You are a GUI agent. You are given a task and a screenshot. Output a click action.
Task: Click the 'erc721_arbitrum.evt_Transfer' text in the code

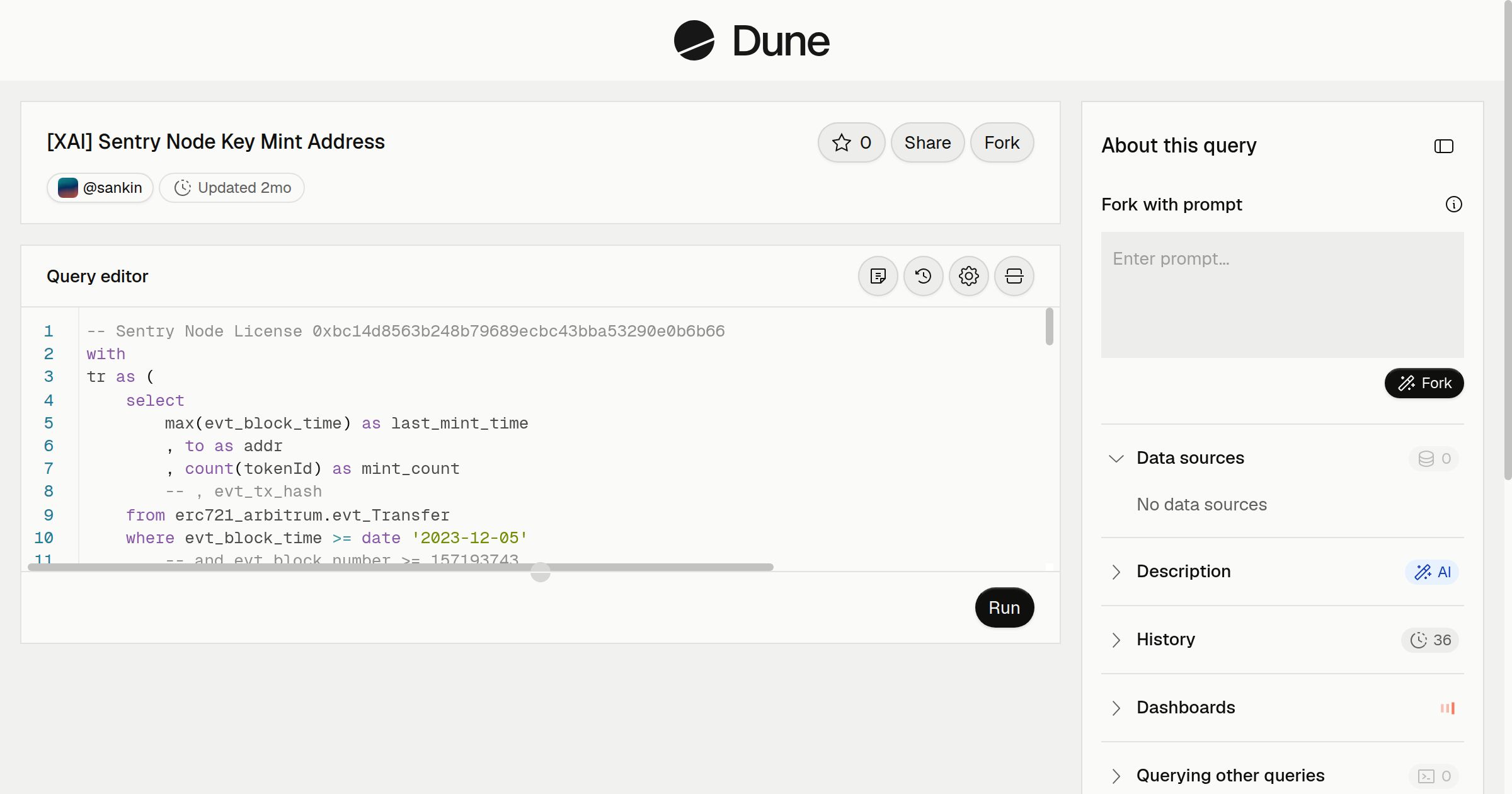312,515
